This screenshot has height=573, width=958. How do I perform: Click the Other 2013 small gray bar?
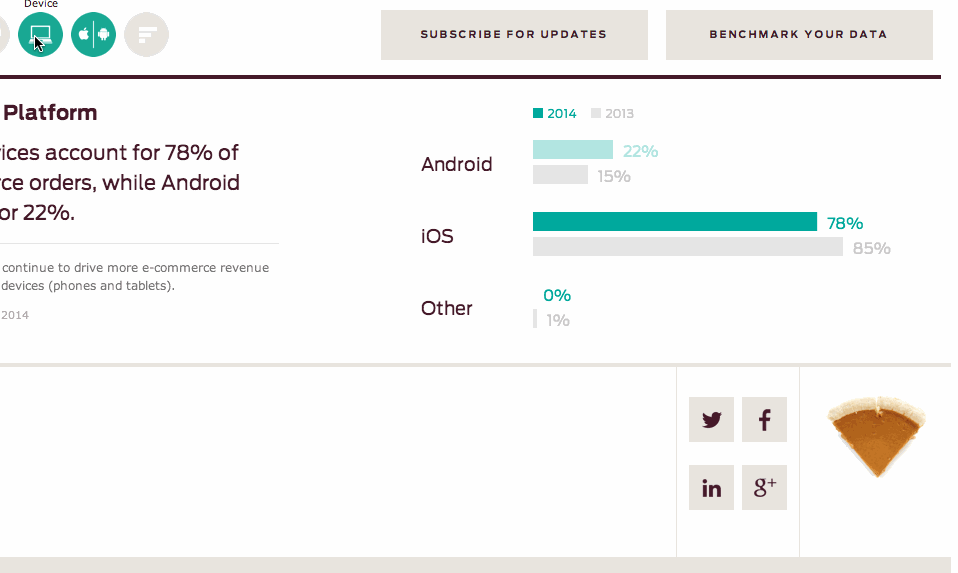(535, 319)
